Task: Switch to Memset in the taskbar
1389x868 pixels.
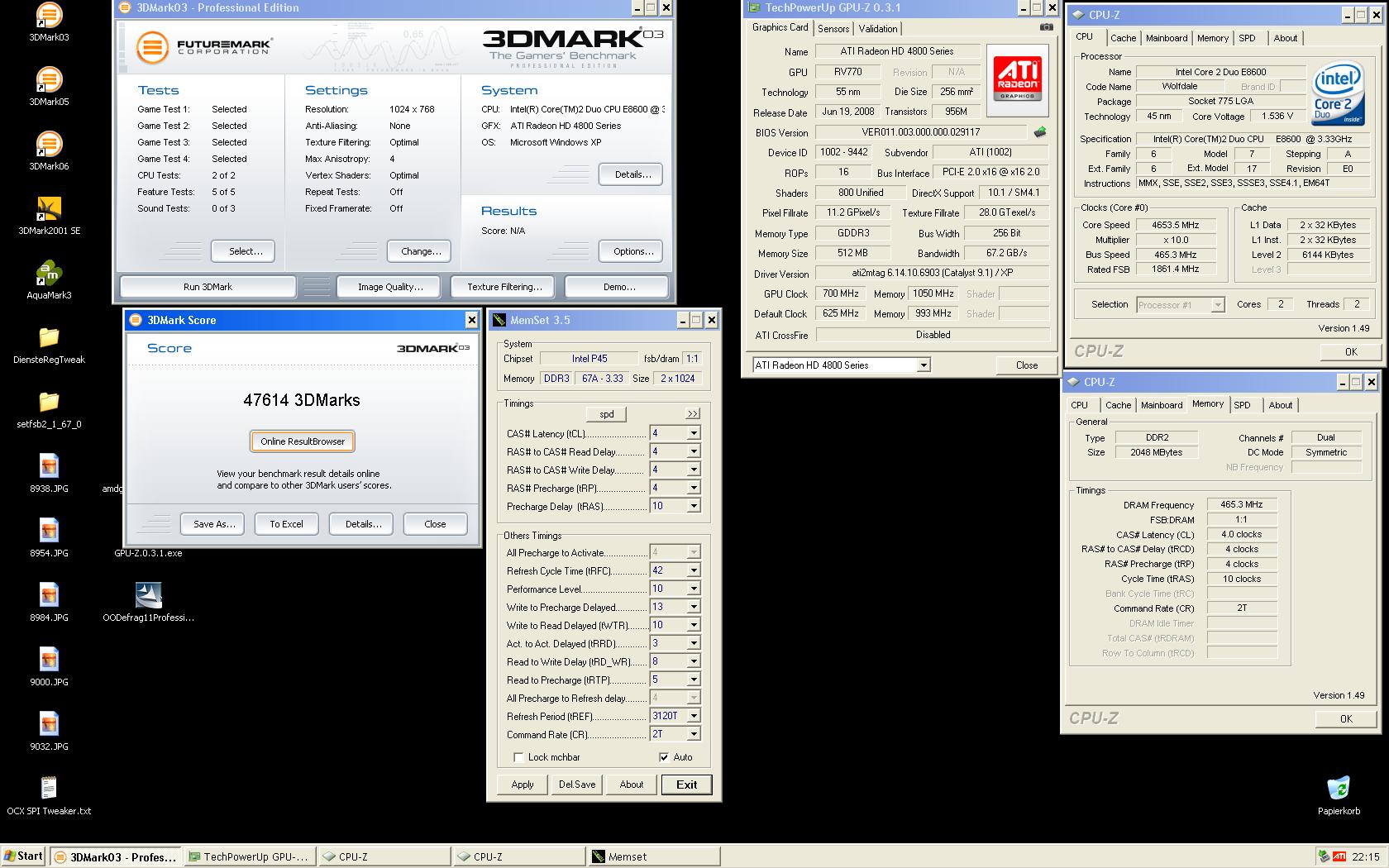Action: [653, 857]
